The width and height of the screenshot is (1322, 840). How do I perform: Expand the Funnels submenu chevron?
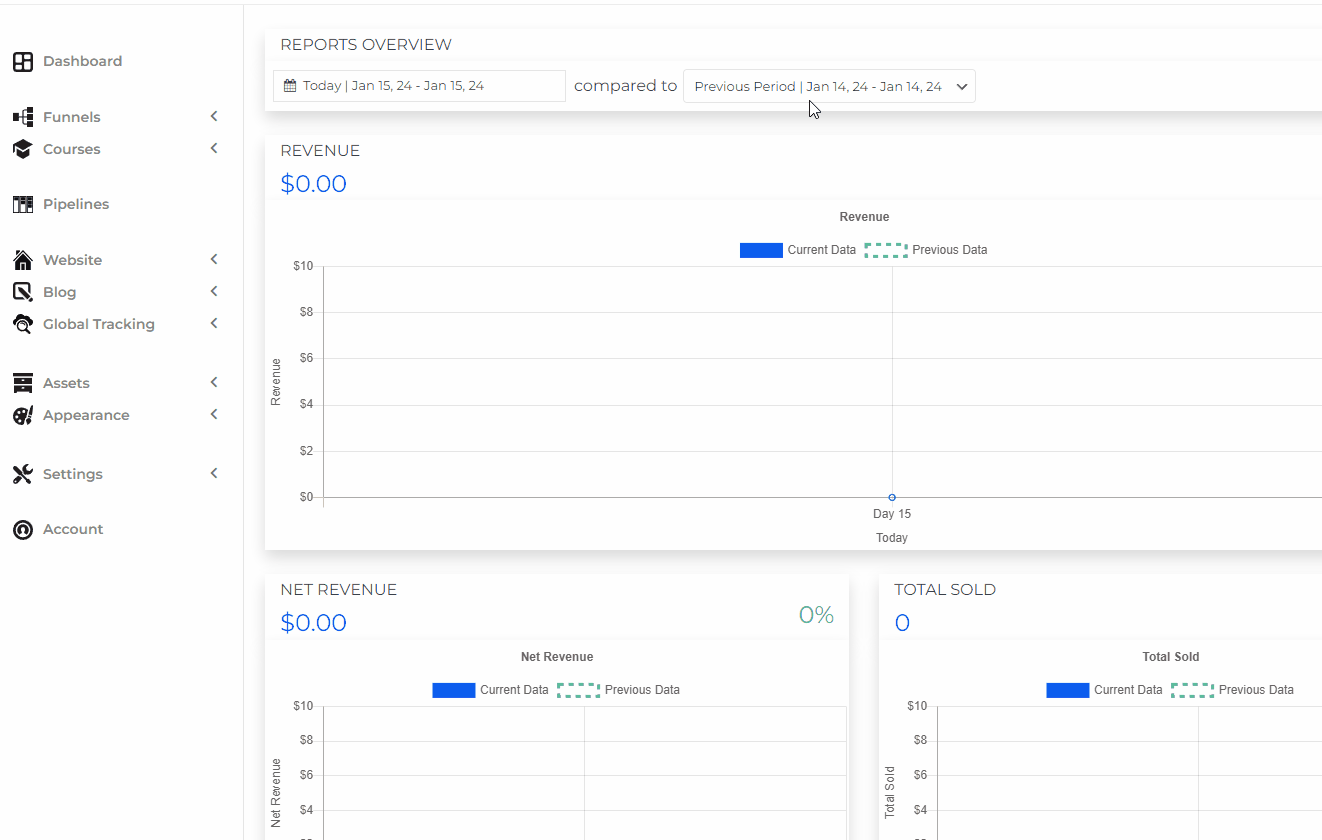point(214,117)
